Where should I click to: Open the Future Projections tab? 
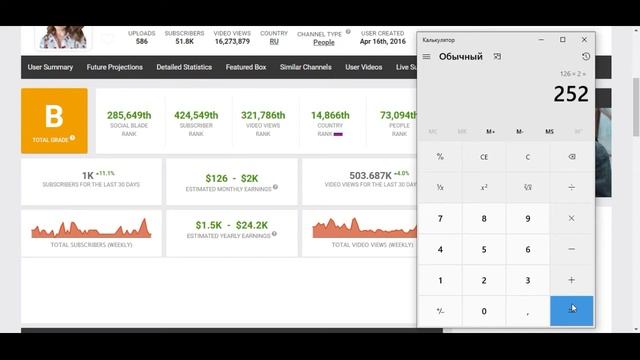(x=115, y=67)
